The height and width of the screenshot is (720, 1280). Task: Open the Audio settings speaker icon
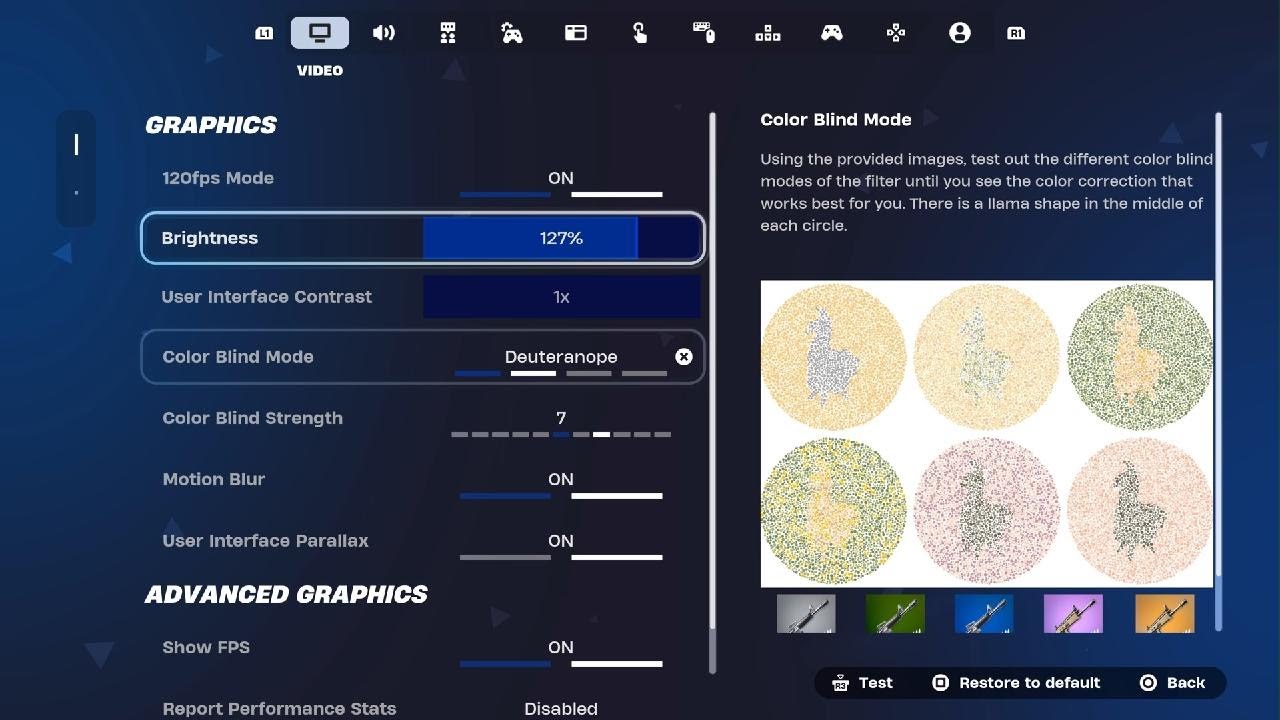[x=384, y=33]
